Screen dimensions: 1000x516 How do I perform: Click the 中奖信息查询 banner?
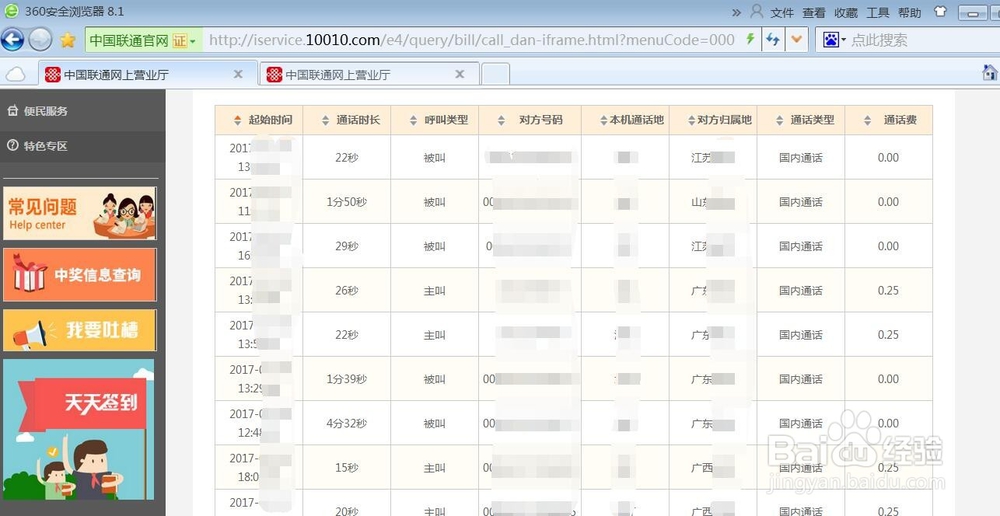click(x=80, y=274)
